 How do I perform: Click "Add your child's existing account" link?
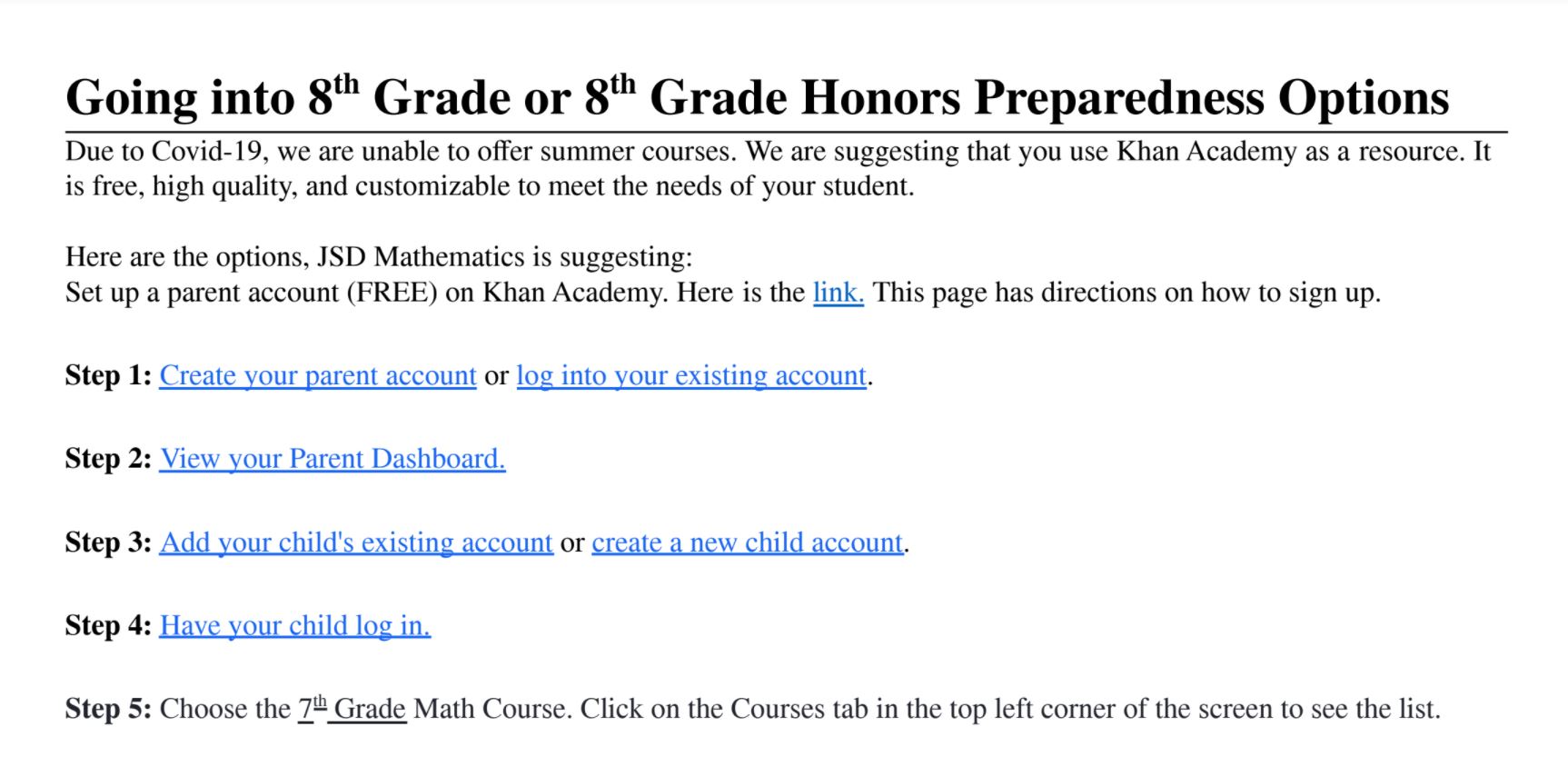coord(356,542)
